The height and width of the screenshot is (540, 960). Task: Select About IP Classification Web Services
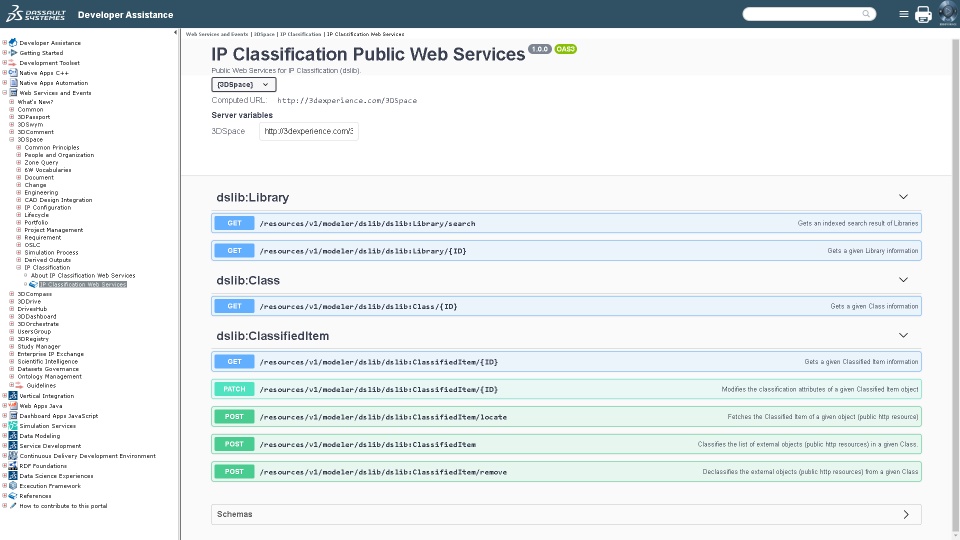click(83, 275)
